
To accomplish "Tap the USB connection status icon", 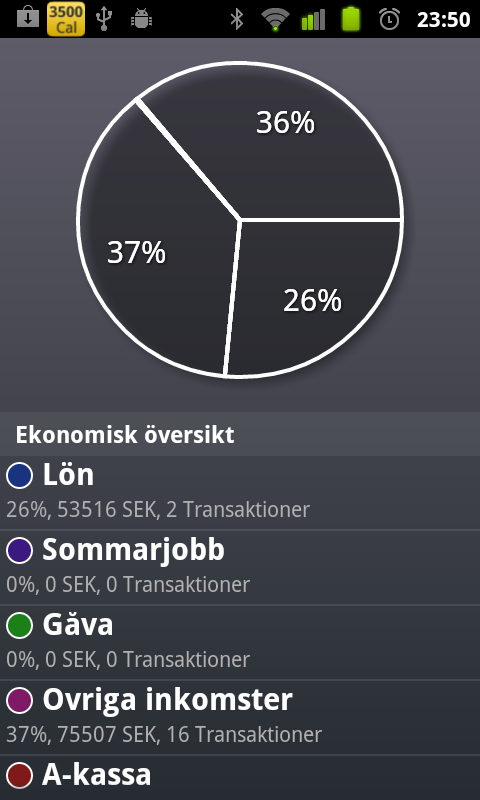I will click(x=104, y=19).
